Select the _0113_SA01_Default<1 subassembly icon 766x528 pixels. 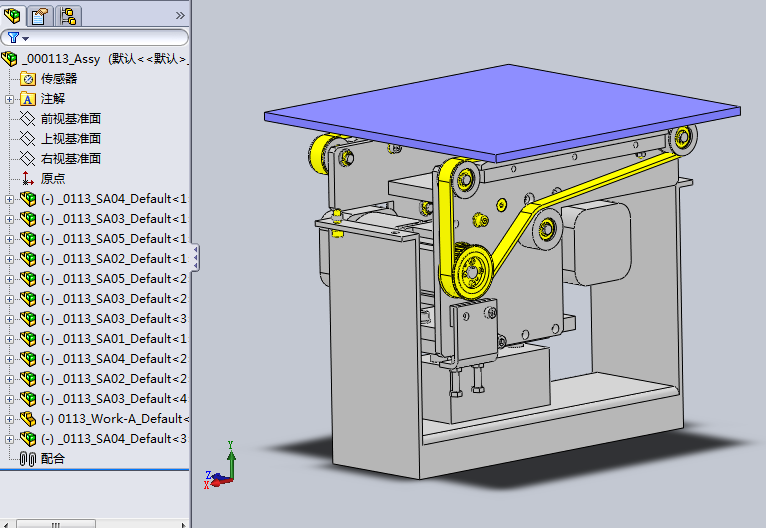28,338
